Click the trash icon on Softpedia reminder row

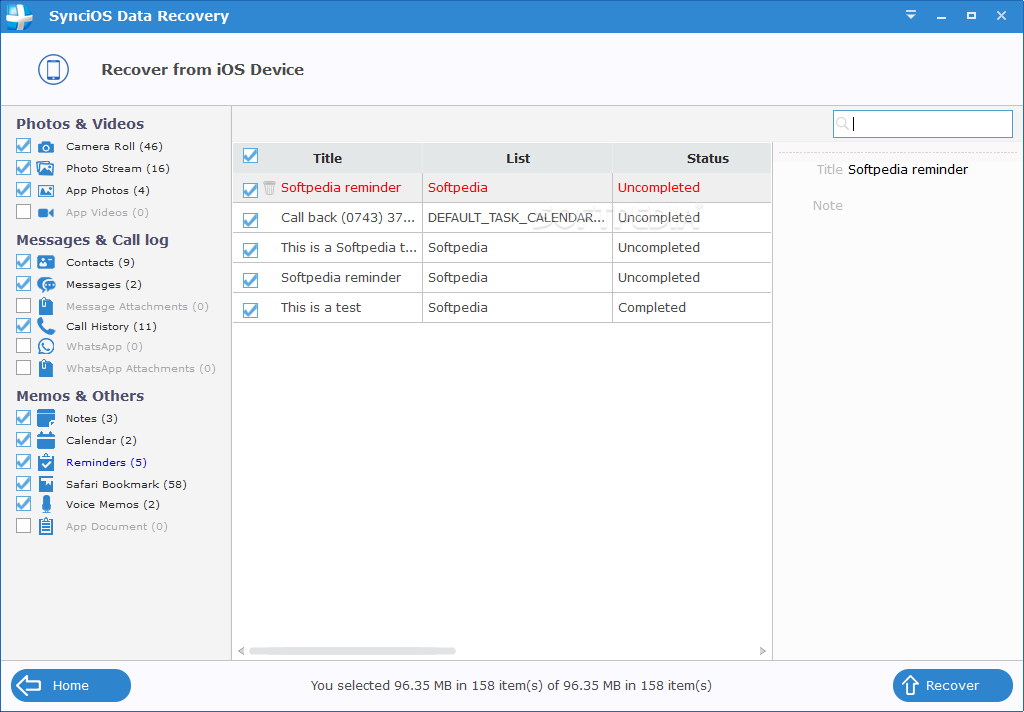tap(269, 188)
